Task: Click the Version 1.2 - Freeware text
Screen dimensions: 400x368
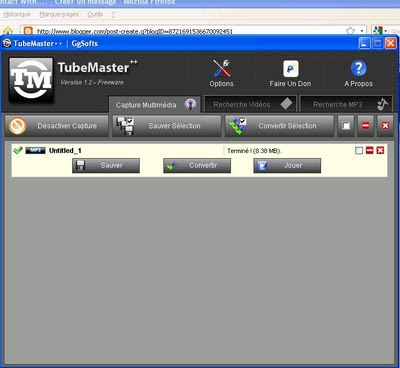Action: pyautogui.click(x=92, y=82)
